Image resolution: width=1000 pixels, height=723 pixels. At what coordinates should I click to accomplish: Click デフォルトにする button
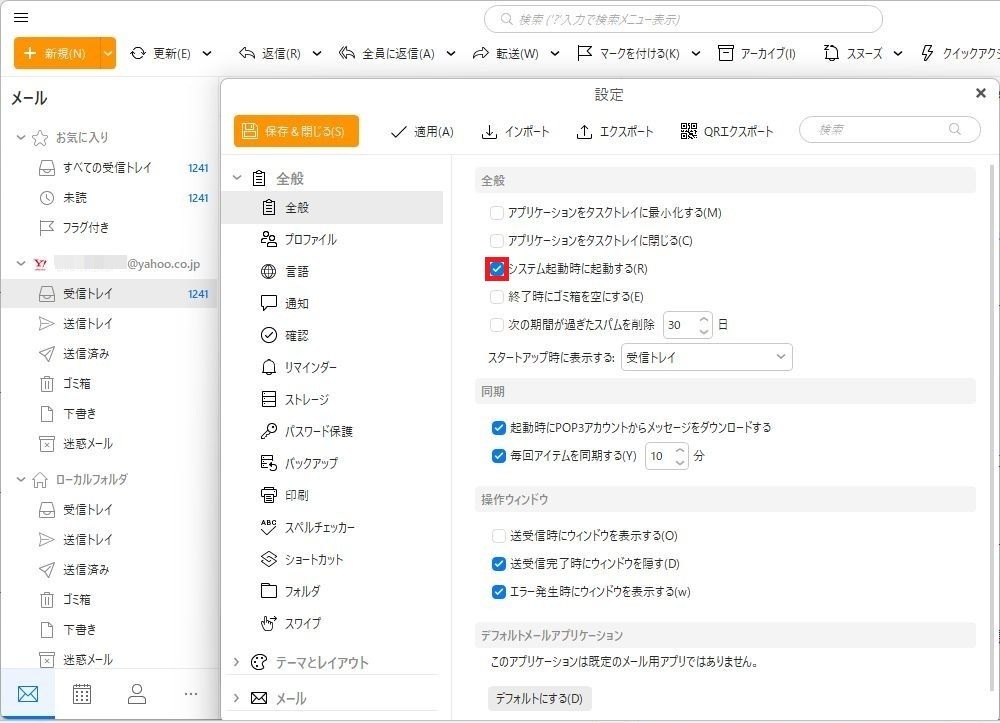coord(539,698)
